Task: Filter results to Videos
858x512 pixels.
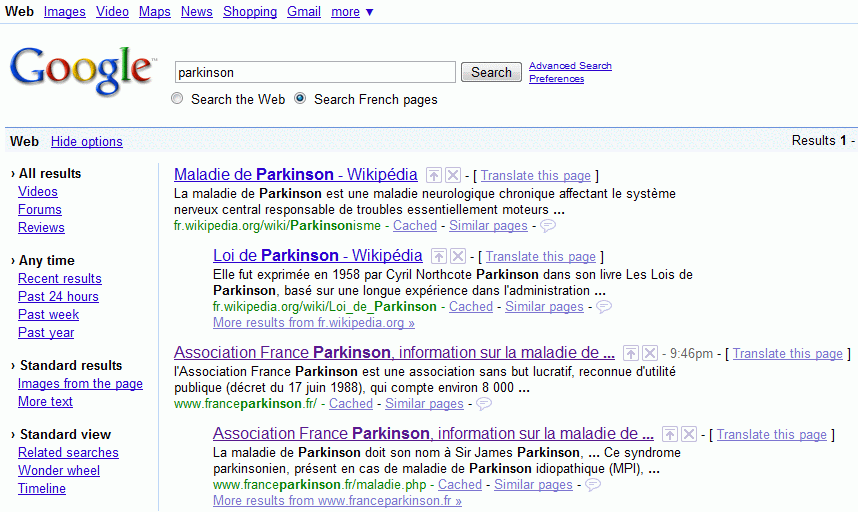Action: pyautogui.click(x=38, y=191)
